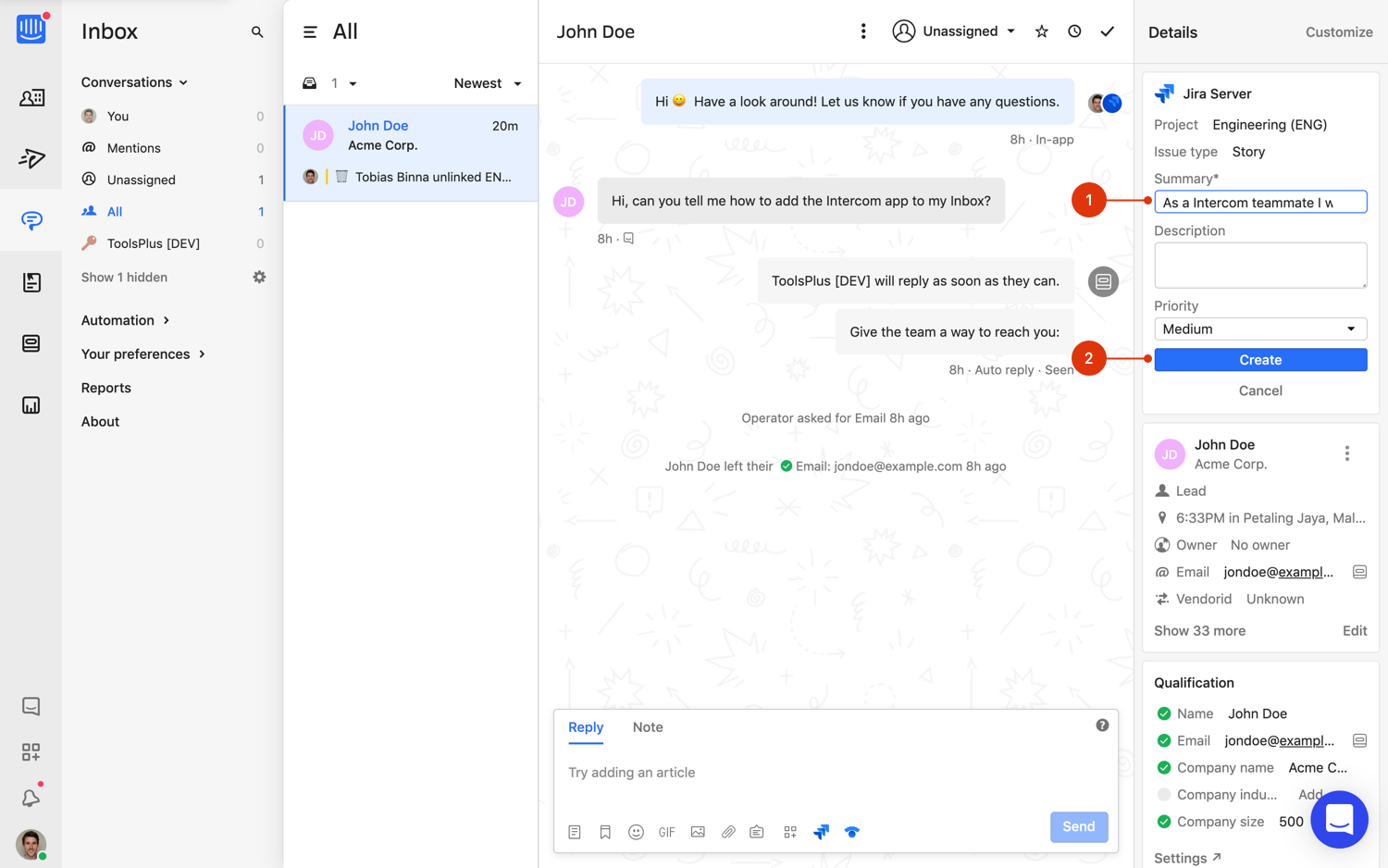Attach a file using the paperclip icon
The height and width of the screenshot is (868, 1388).
[x=728, y=832]
